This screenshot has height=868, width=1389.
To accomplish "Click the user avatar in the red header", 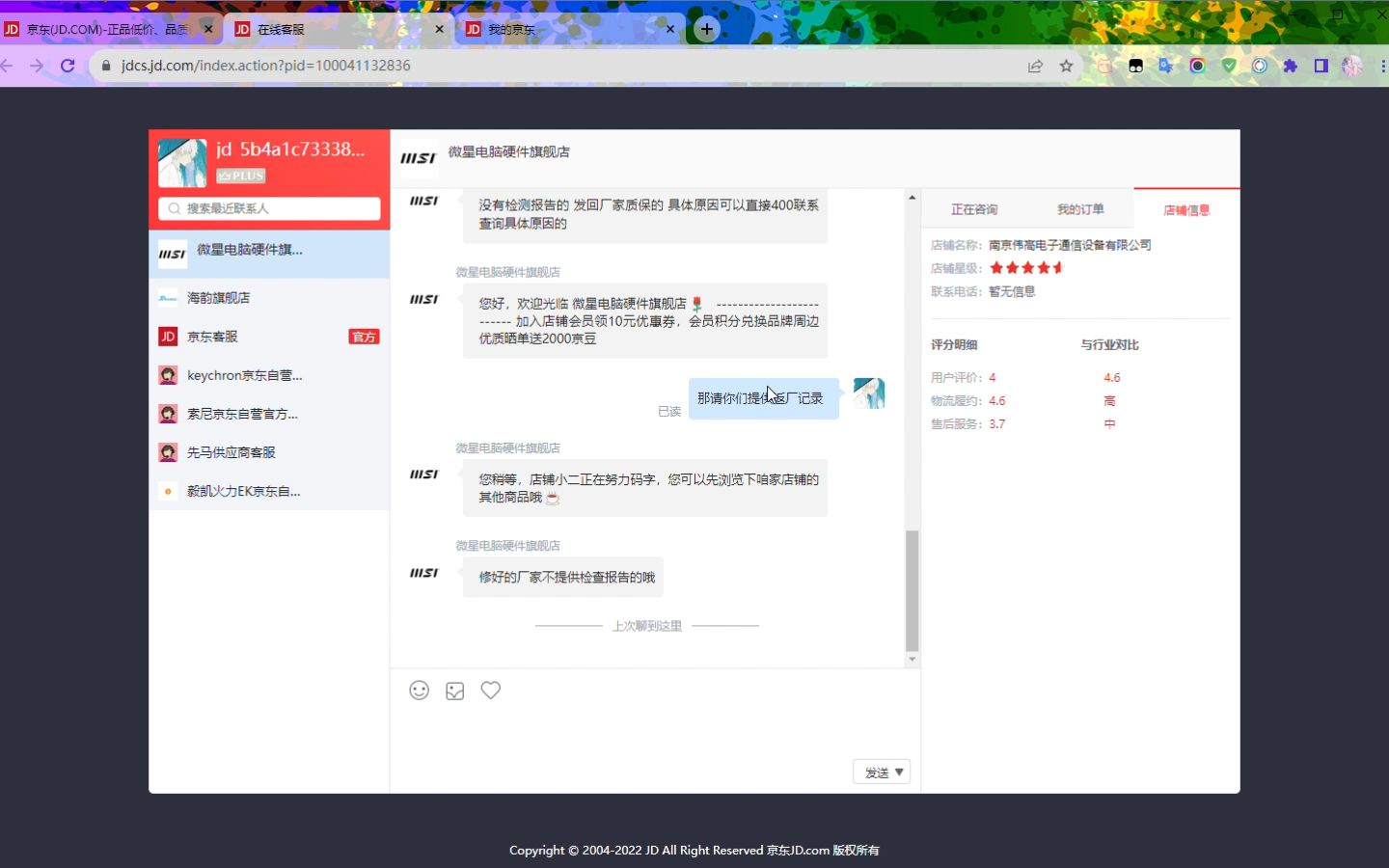I will click(x=182, y=163).
